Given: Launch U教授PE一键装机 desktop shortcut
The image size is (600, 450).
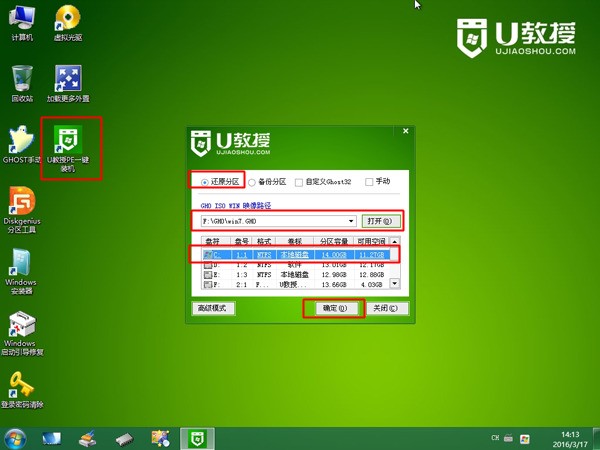Looking at the screenshot, I should pyautogui.click(x=68, y=149).
